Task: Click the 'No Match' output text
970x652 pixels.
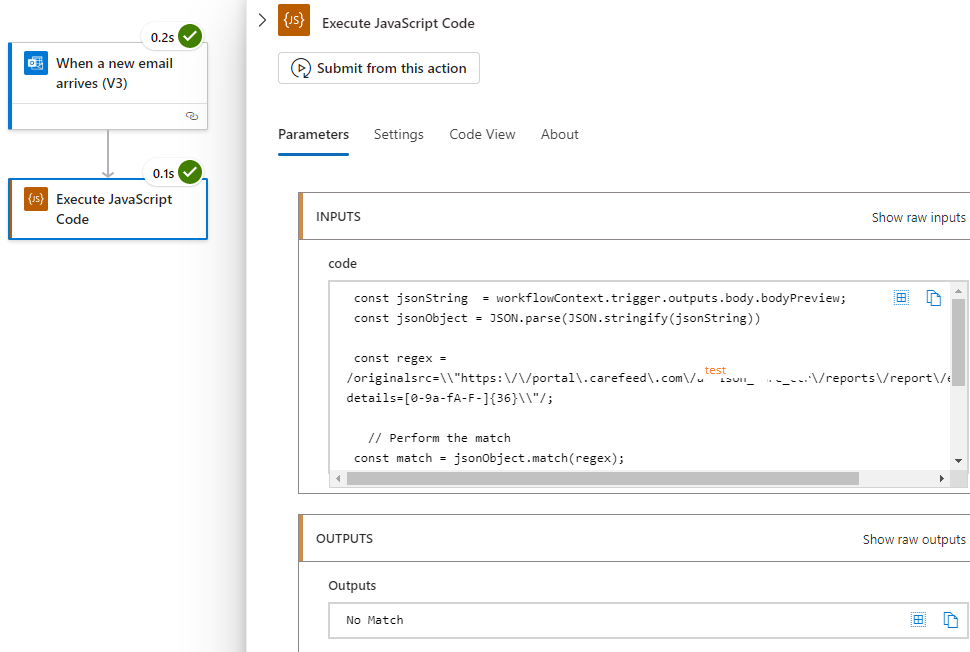Action: 375,620
